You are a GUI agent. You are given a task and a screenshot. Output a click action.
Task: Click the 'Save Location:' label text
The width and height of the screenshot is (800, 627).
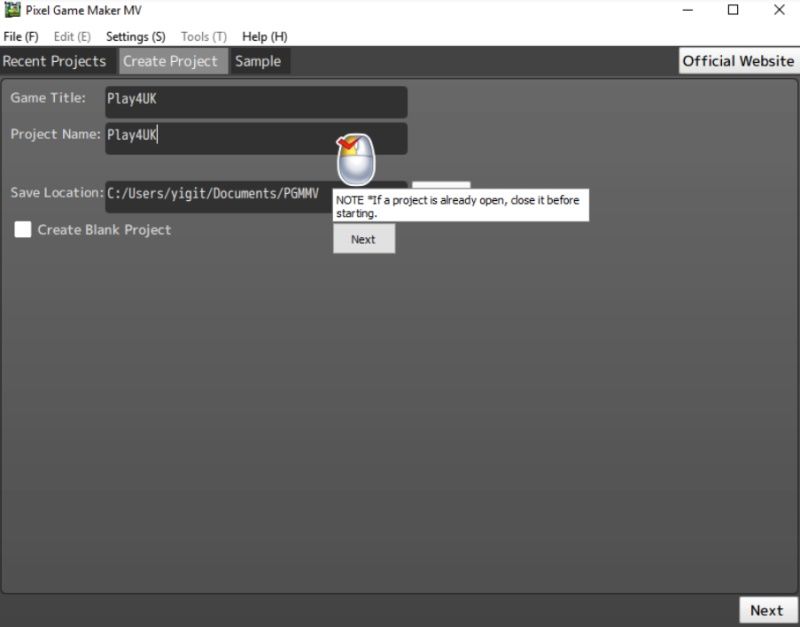click(x=57, y=193)
